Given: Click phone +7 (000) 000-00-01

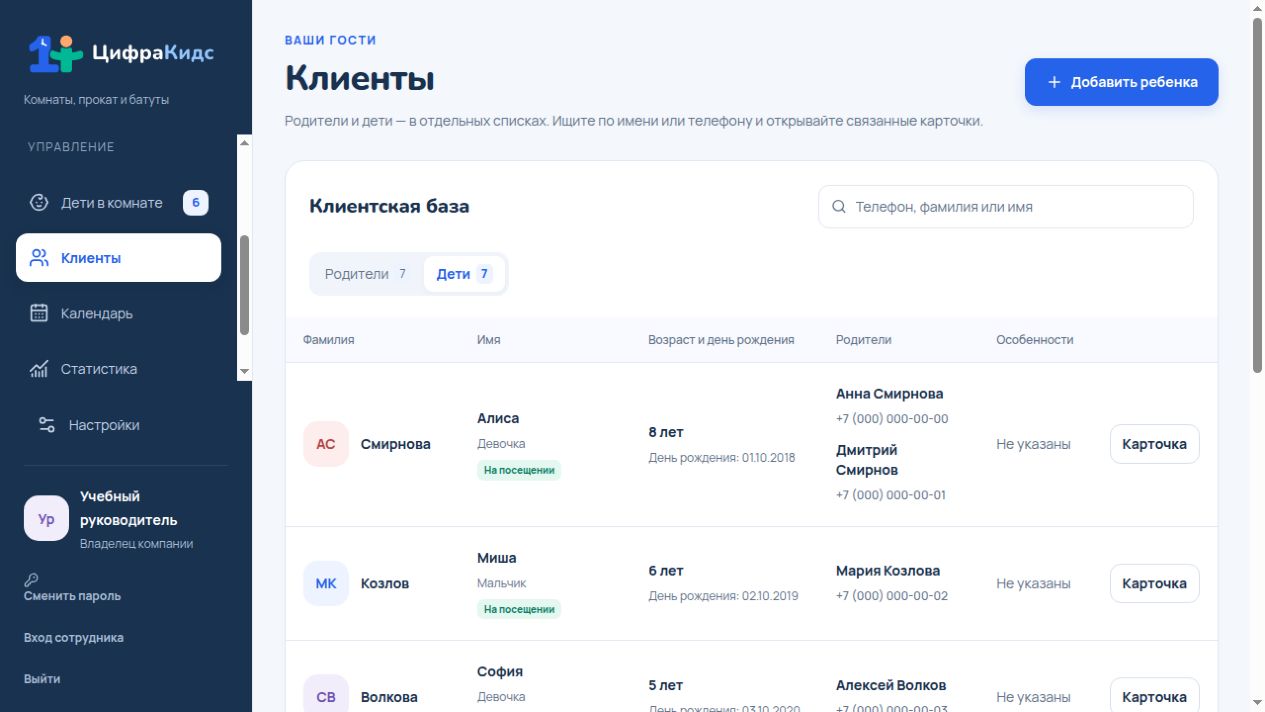Looking at the screenshot, I should pyautogui.click(x=891, y=495).
